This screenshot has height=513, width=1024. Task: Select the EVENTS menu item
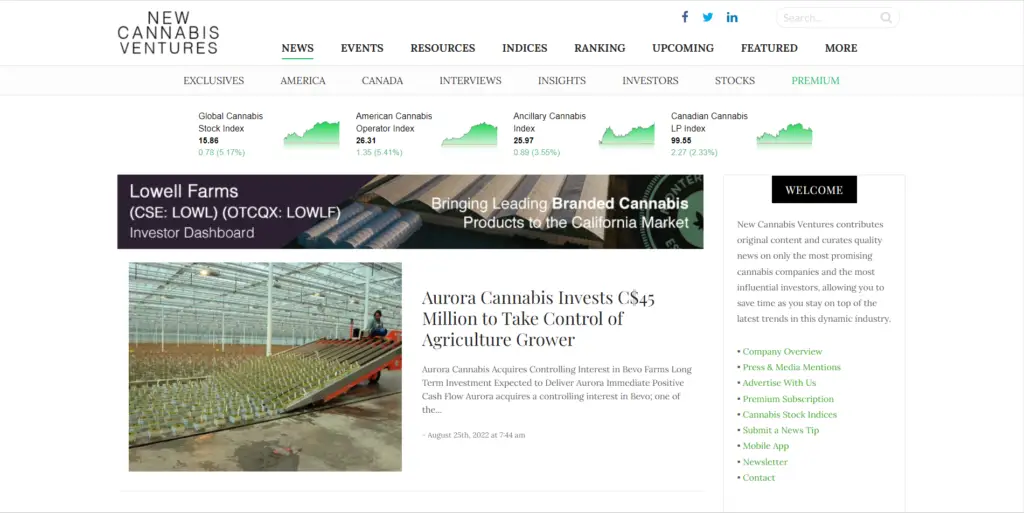362,48
